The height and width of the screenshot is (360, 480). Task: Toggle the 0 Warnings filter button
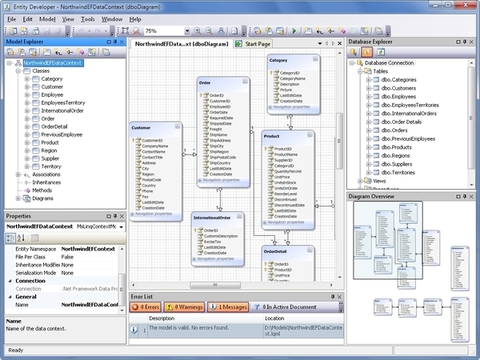[x=184, y=307]
